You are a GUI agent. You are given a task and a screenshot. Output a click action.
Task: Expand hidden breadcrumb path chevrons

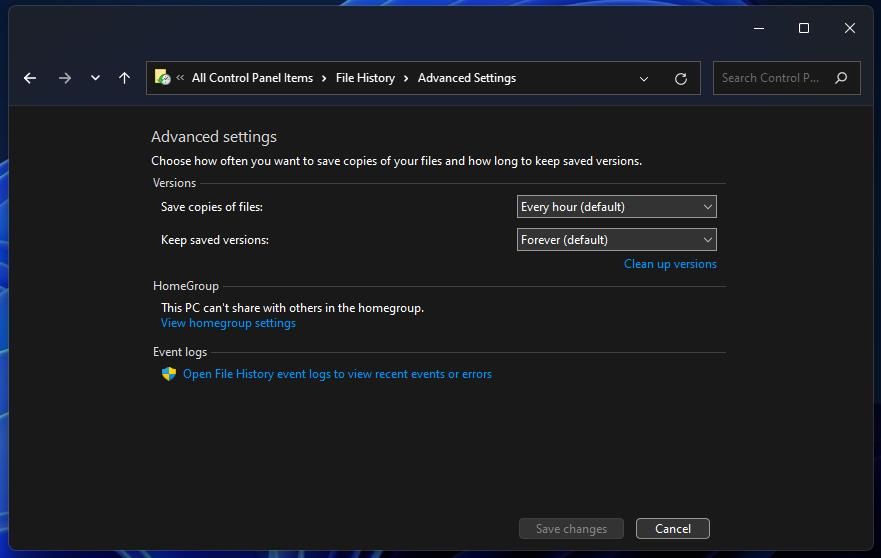pyautogui.click(x=180, y=78)
